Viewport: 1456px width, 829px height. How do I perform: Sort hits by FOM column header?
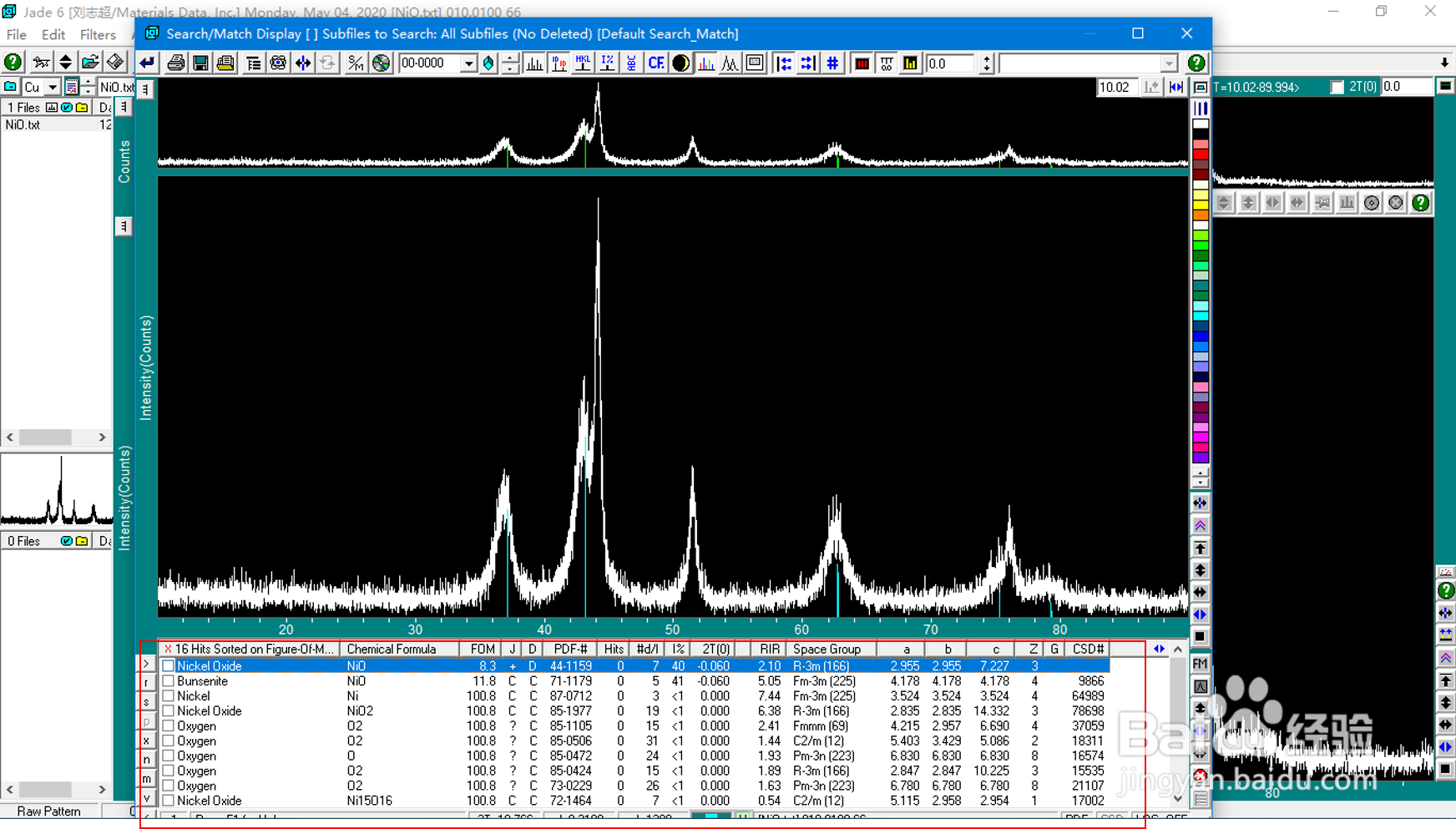[x=483, y=649]
